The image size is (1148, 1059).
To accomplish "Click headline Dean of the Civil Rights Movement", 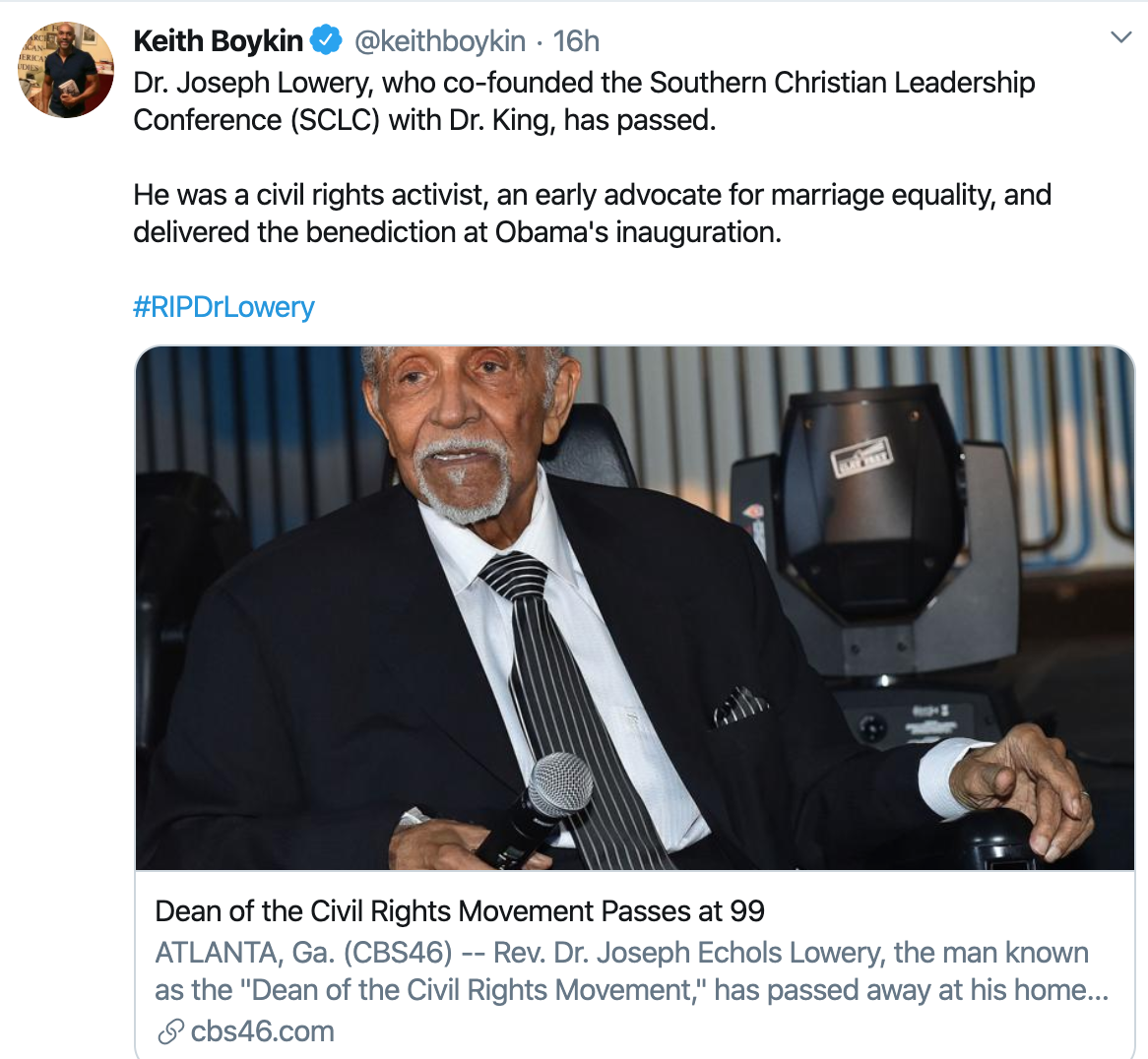I will [460, 911].
